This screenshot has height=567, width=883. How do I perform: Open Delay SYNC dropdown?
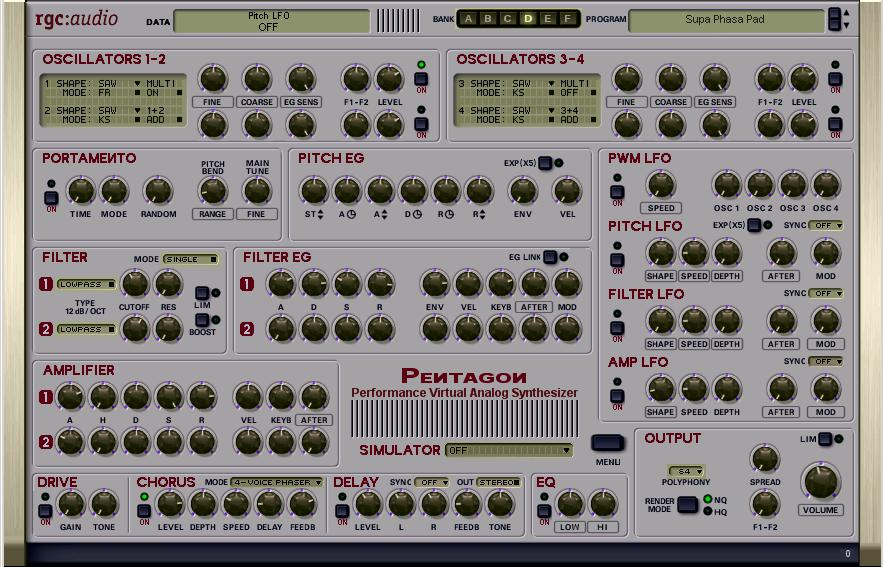pyautogui.click(x=432, y=482)
